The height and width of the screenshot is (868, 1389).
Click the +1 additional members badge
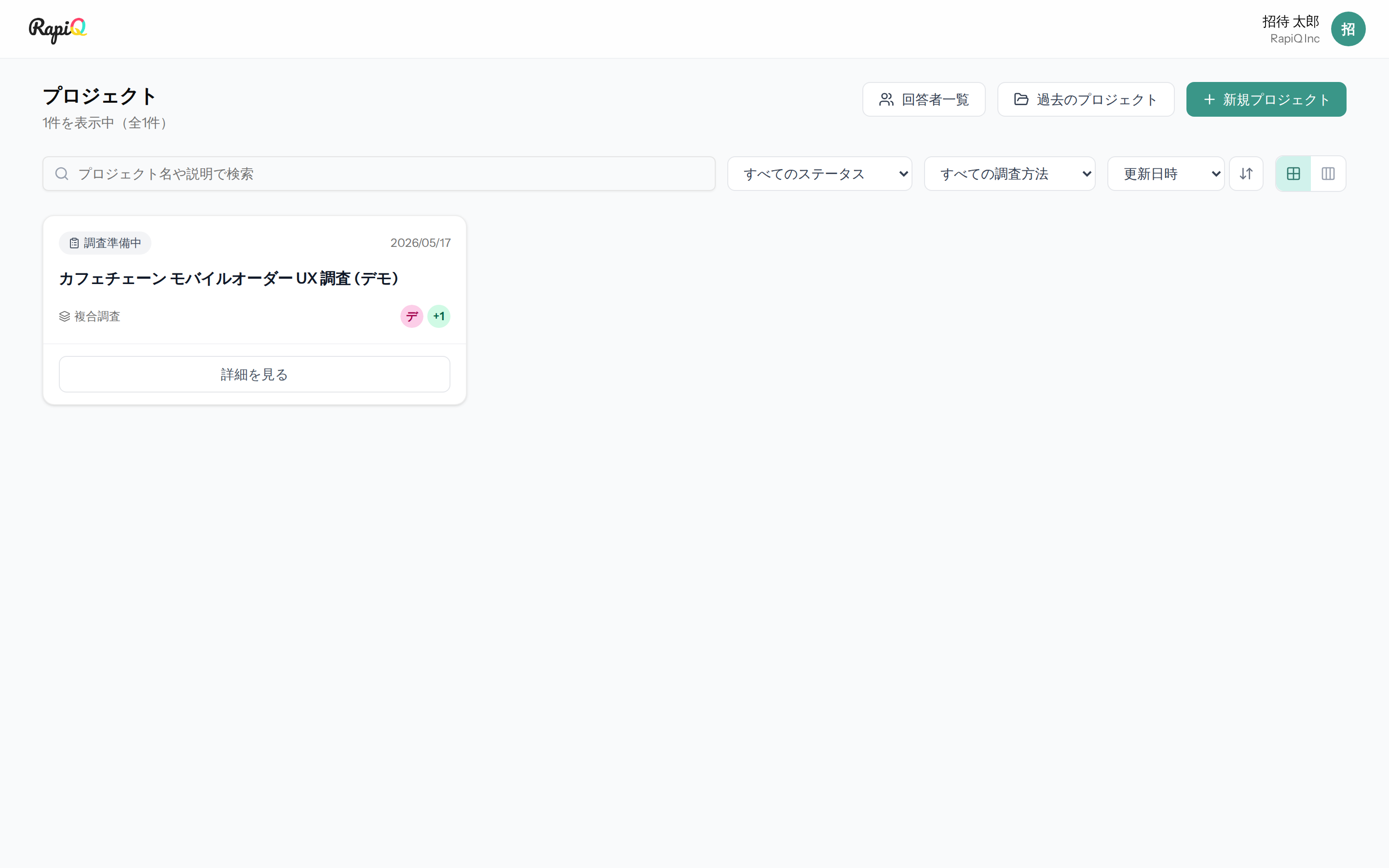(438, 316)
